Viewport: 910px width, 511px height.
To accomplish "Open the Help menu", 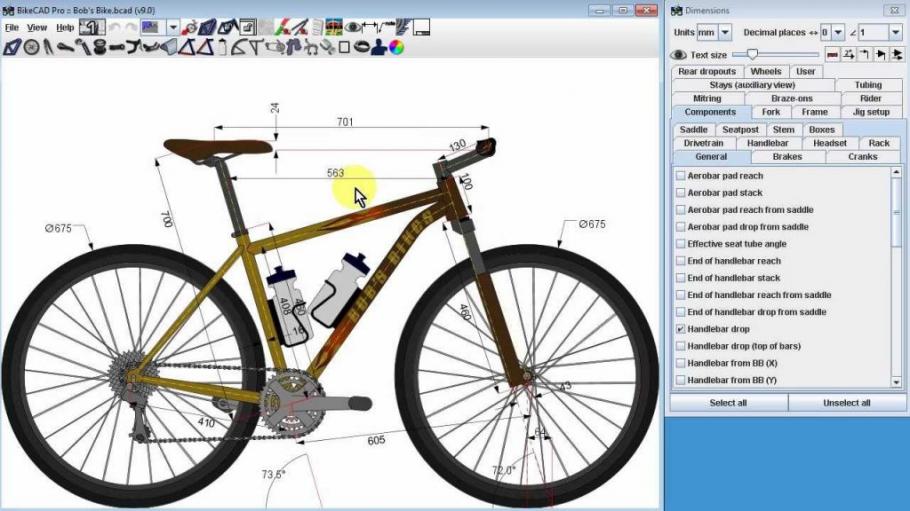I will tap(65, 27).
